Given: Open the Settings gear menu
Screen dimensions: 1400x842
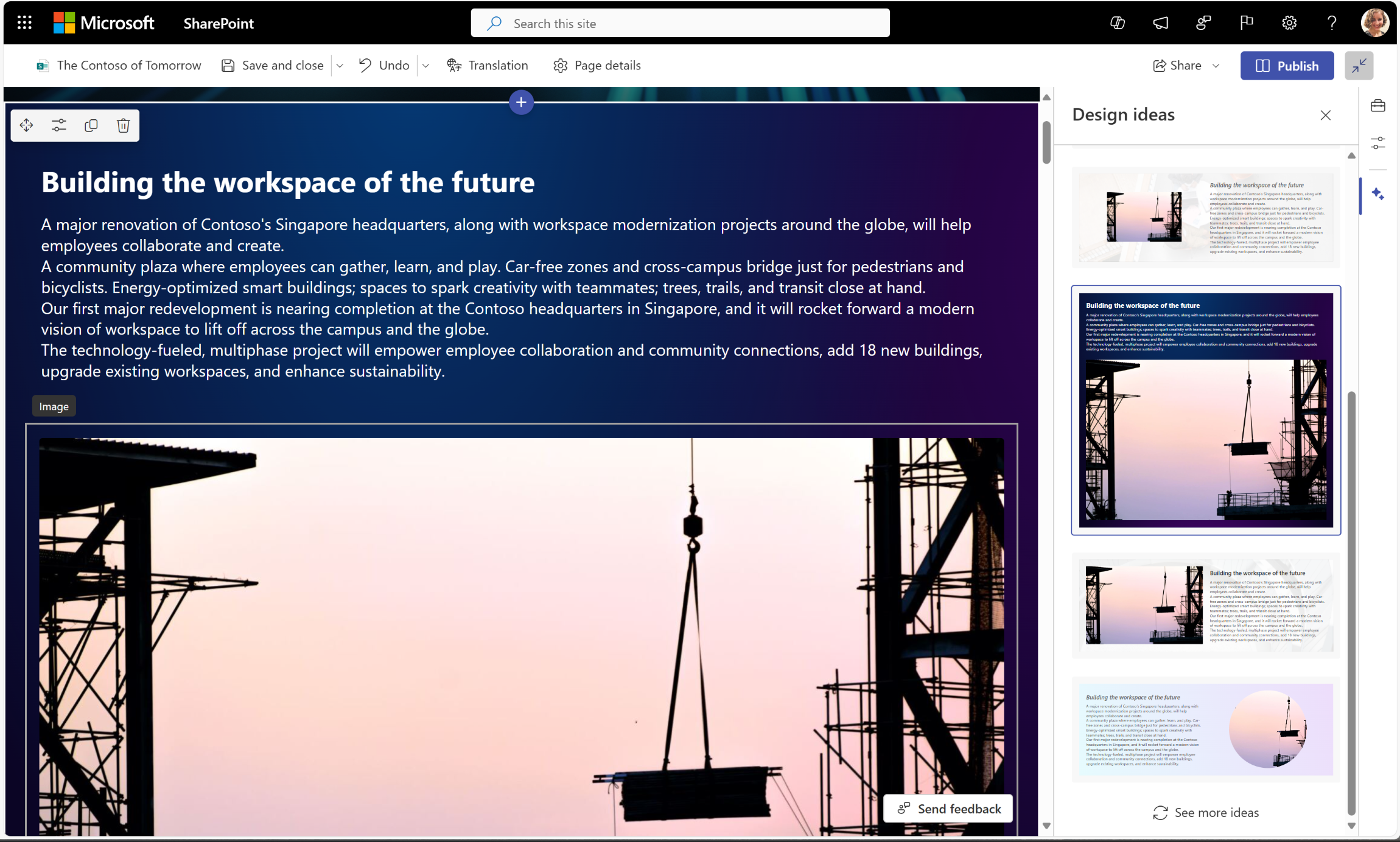Looking at the screenshot, I should pos(1290,22).
